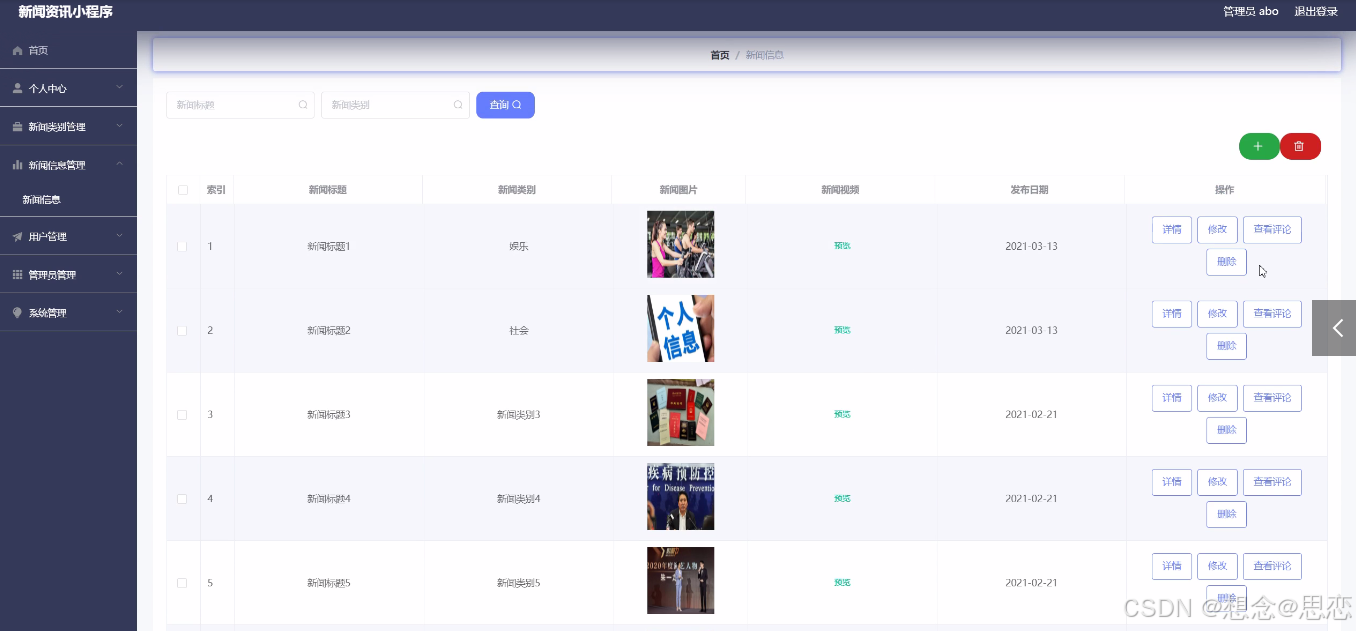Click the paper plane icon for 用户管理
1356x631 pixels.
pos(17,237)
